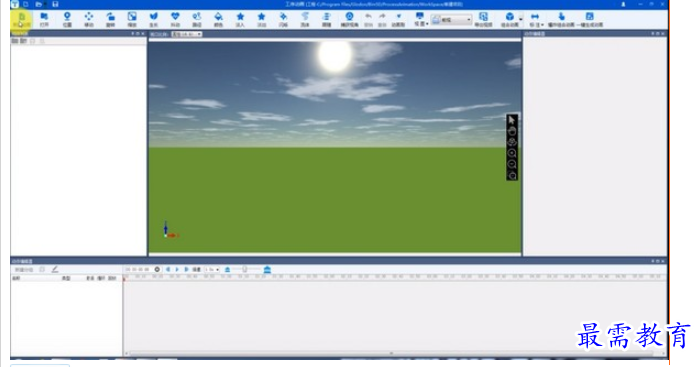Open the viewport ratio dropdown
This screenshot has height=367, width=699.
point(187,34)
